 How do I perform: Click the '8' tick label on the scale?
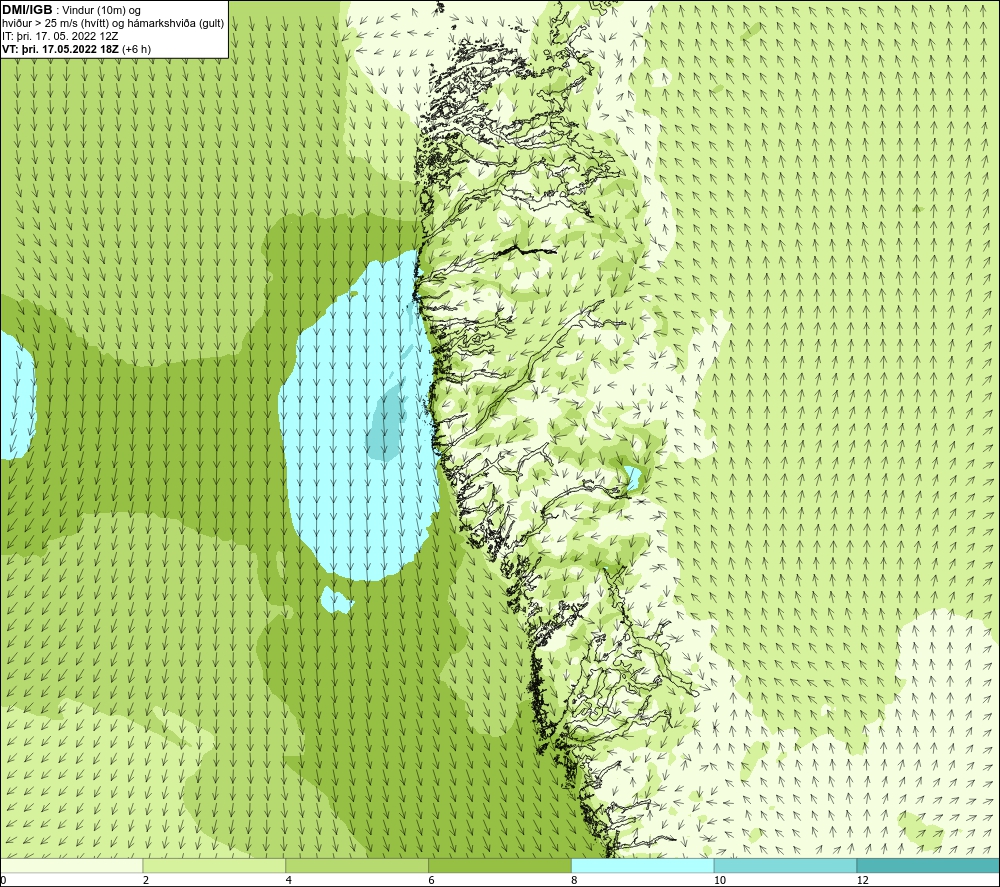[574, 881]
